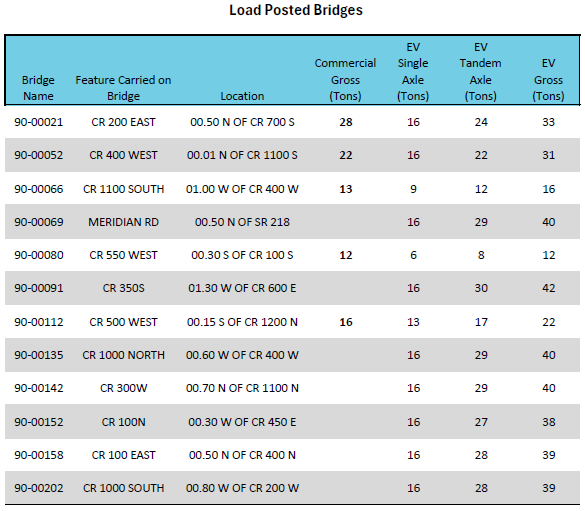Click the CR 400 WEST cell
This screenshot has height=511, width=585.
point(123,155)
